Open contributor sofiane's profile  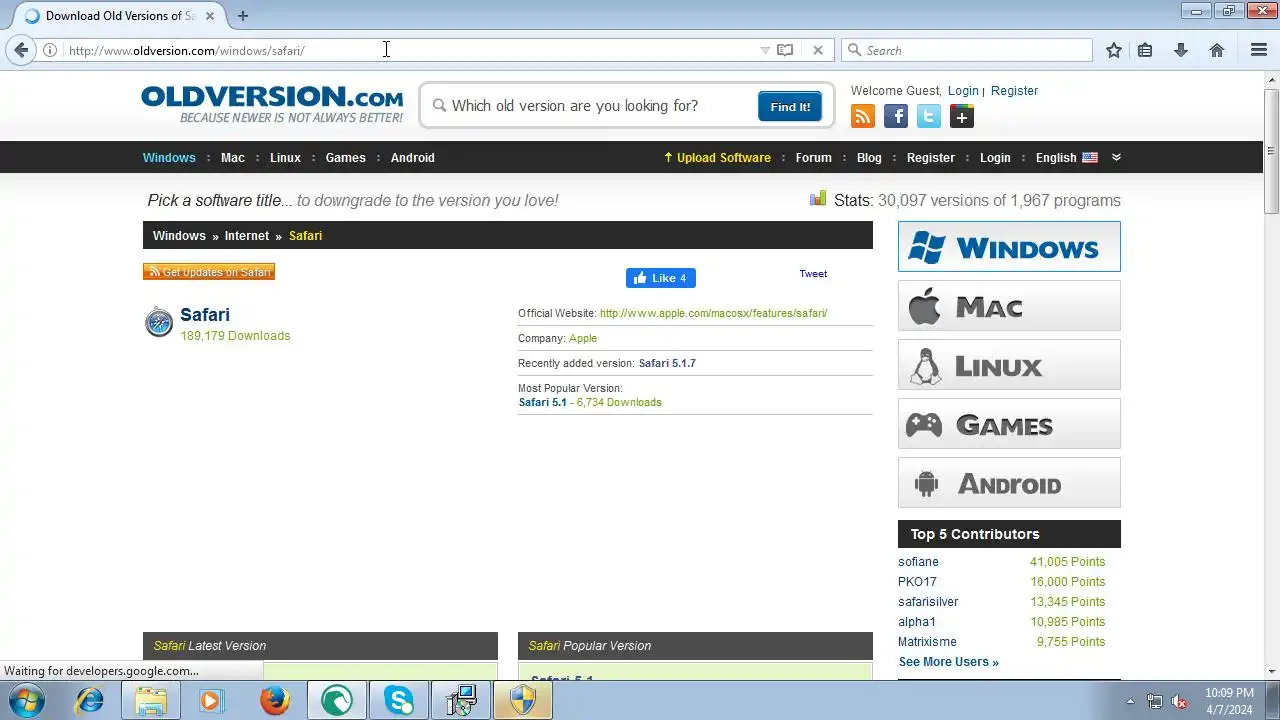(918, 562)
